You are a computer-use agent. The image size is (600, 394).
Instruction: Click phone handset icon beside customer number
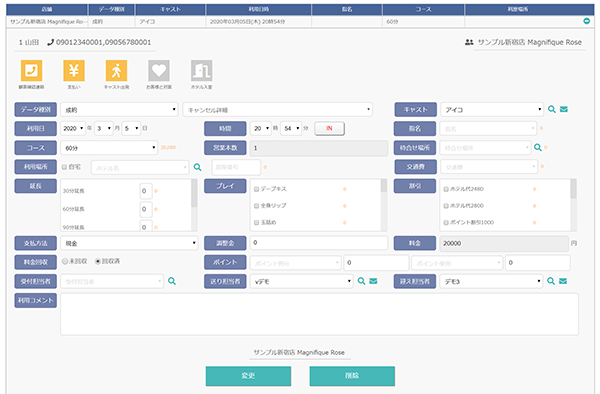tap(51, 42)
